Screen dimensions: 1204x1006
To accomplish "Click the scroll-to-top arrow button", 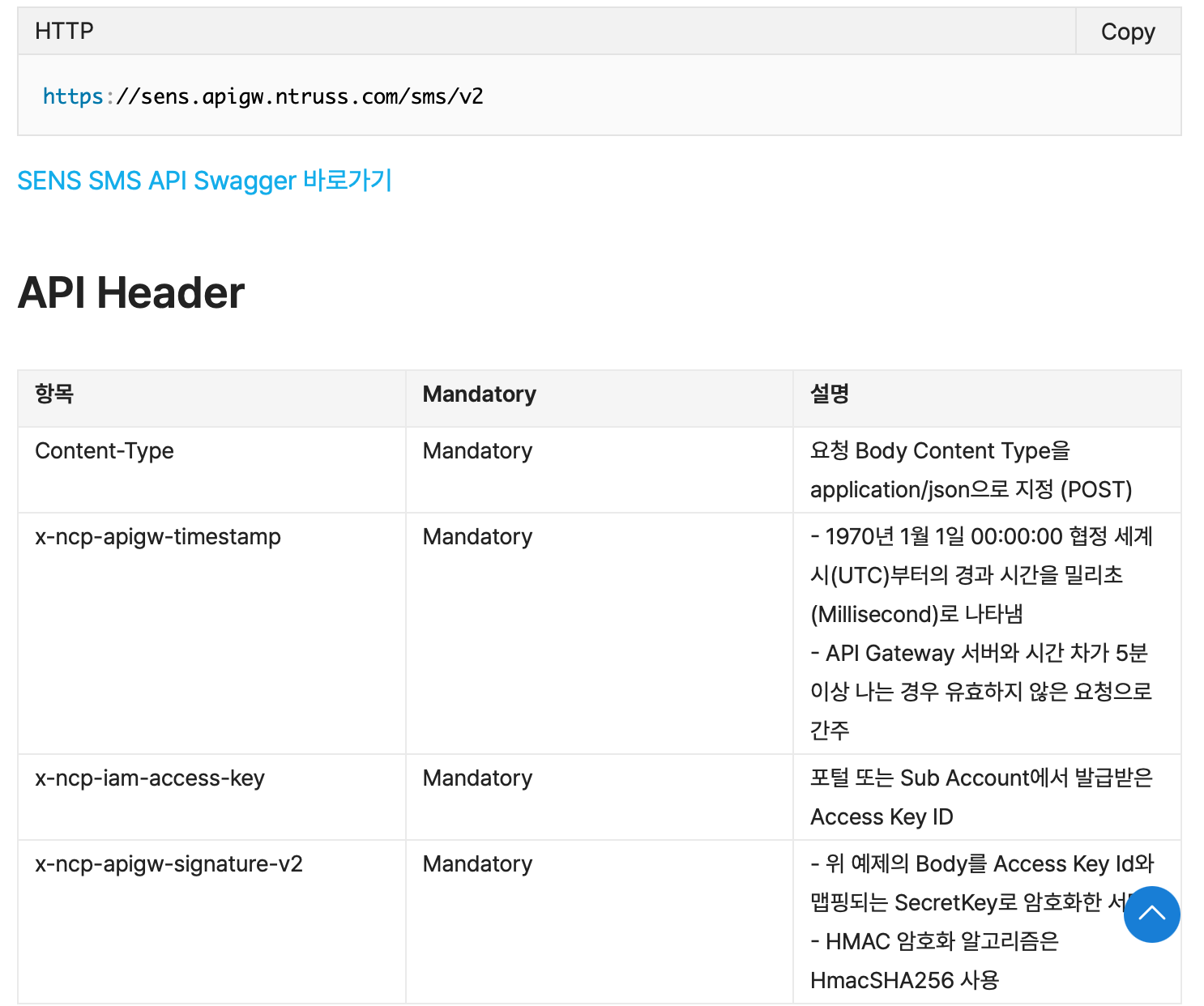I will tap(1151, 914).
